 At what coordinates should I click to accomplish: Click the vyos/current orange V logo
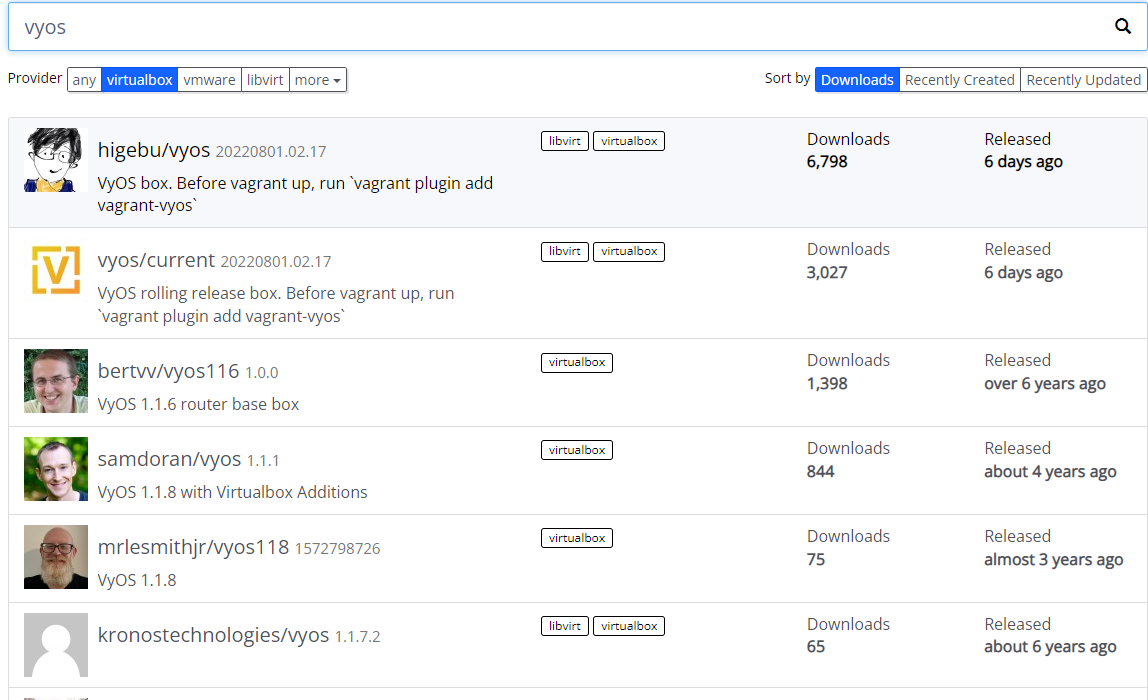[56, 270]
